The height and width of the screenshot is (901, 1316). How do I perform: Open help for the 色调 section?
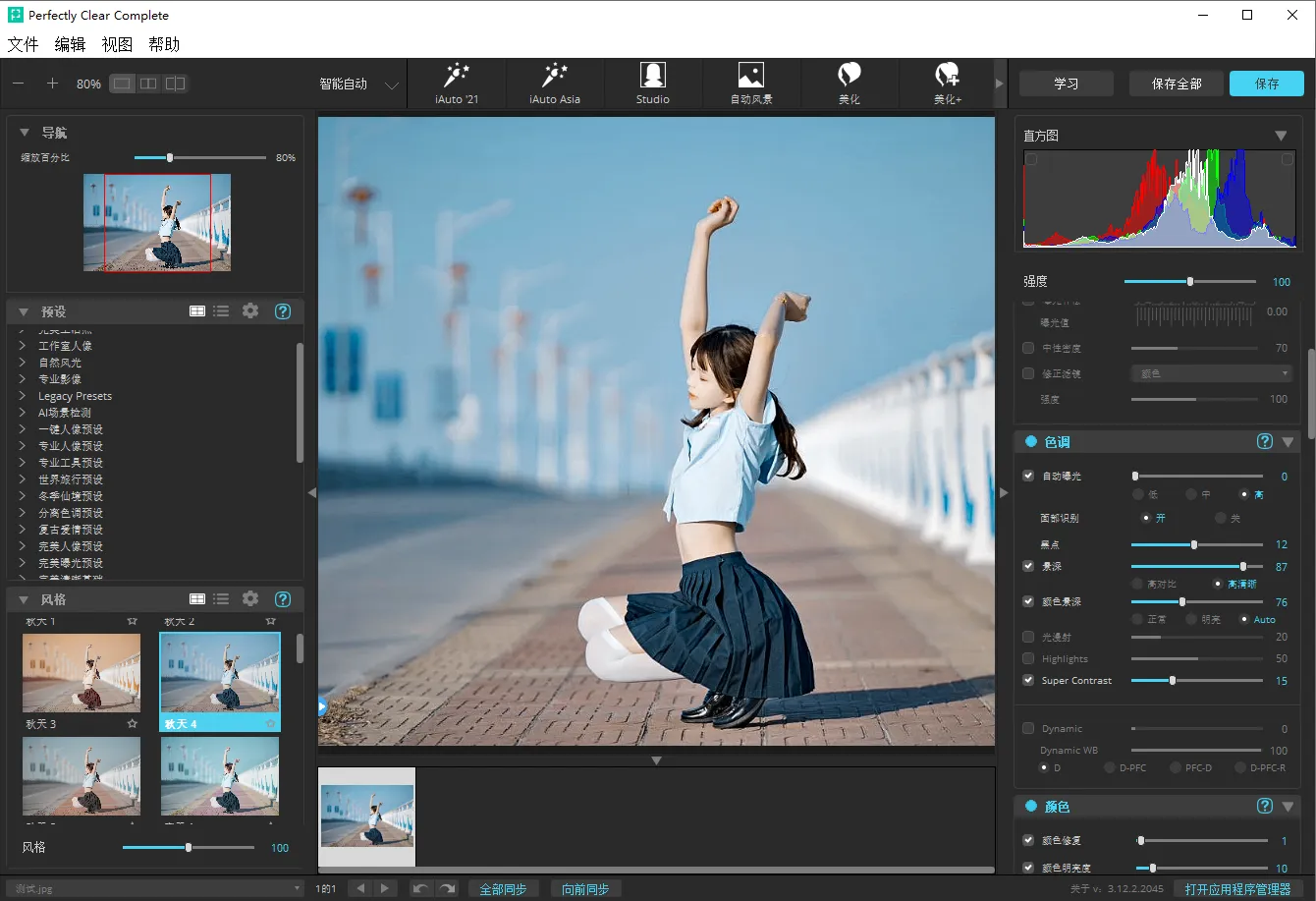(1265, 442)
